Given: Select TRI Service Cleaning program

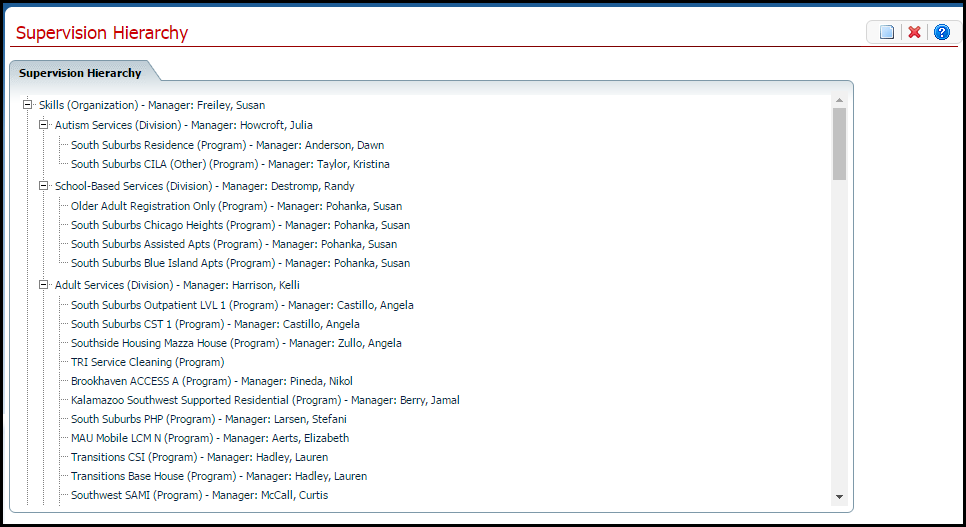Looking at the screenshot, I should coord(147,362).
